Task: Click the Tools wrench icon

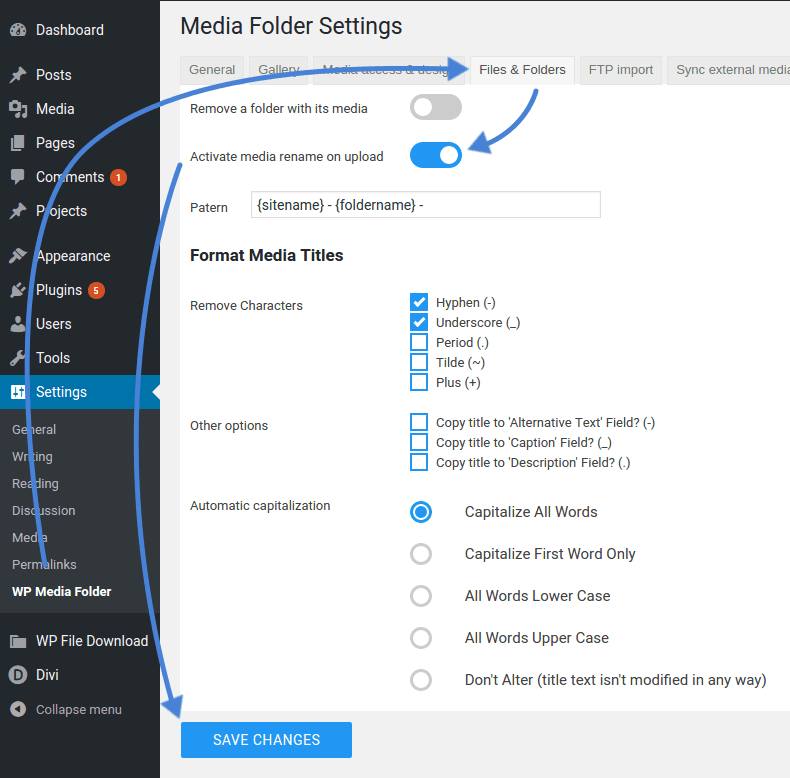Action: click(x=18, y=358)
